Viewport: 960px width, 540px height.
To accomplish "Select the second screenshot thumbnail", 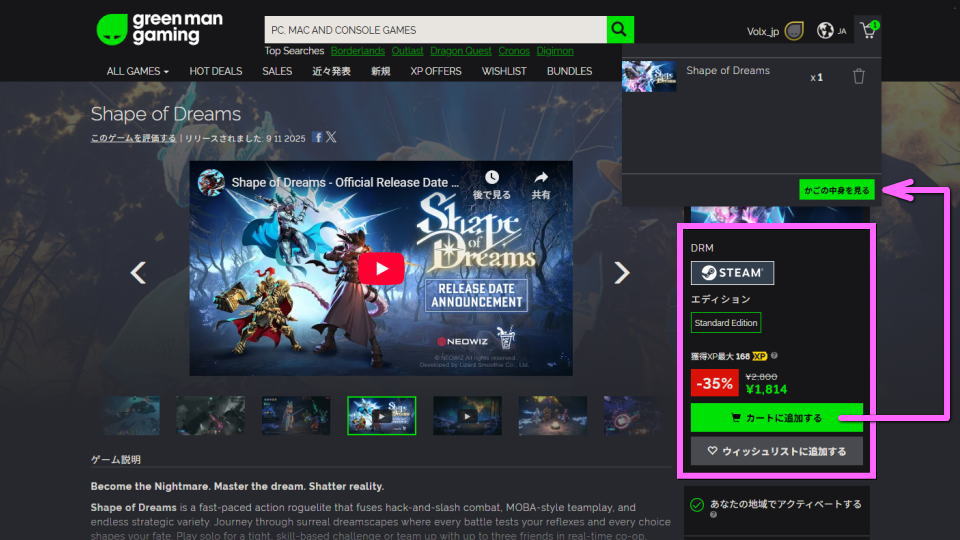I will point(211,416).
